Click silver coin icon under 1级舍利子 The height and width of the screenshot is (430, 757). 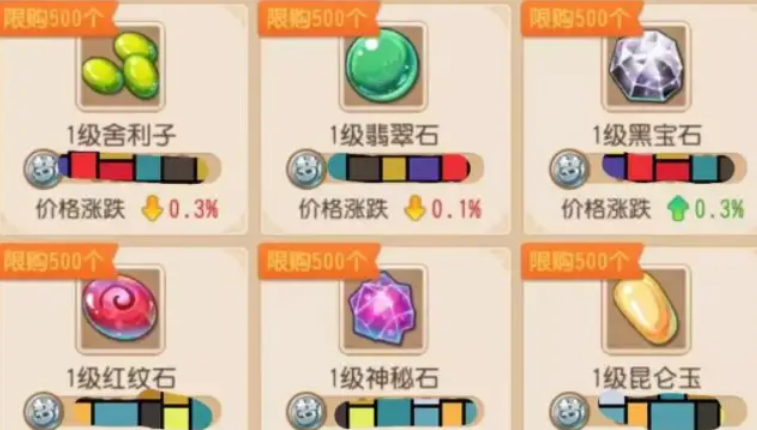click(43, 169)
